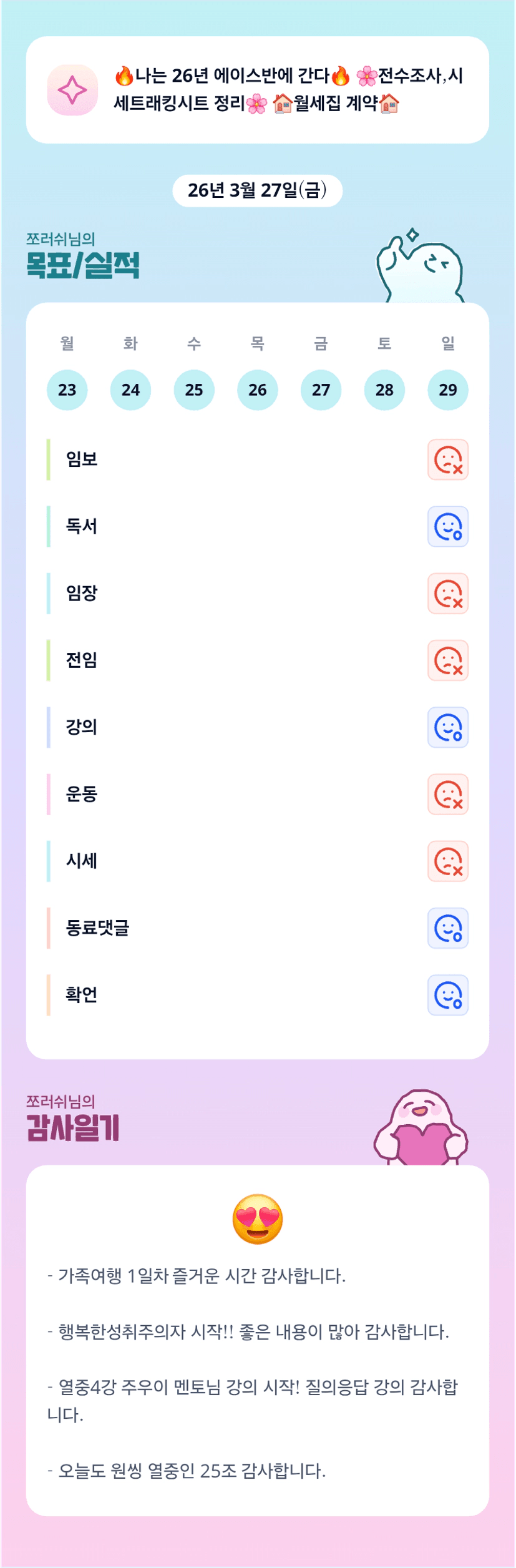Click the pink mascot holding a heart

point(421,1129)
